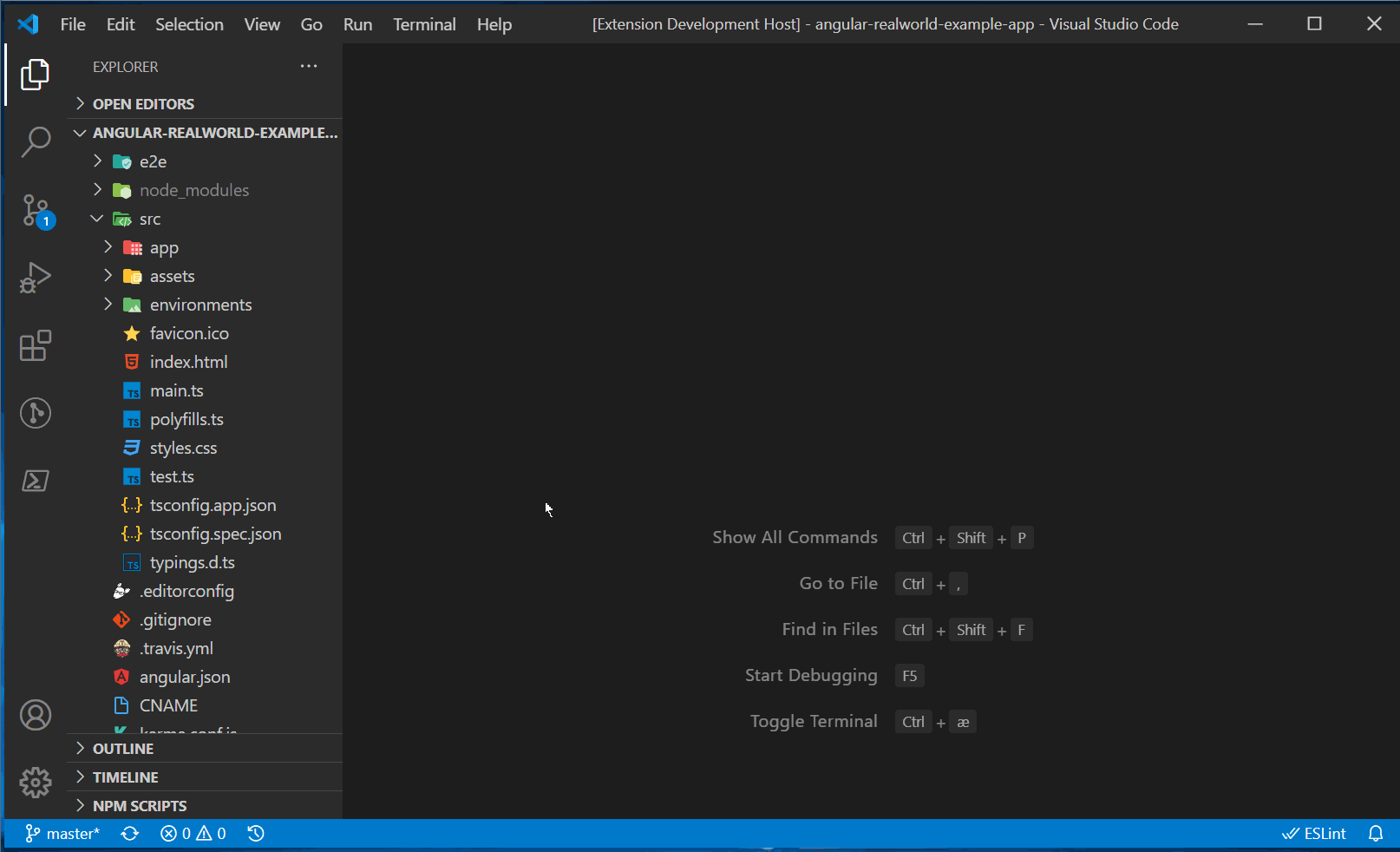Open the File menu
Image resolution: width=1400 pixels, height=852 pixels.
(x=73, y=24)
